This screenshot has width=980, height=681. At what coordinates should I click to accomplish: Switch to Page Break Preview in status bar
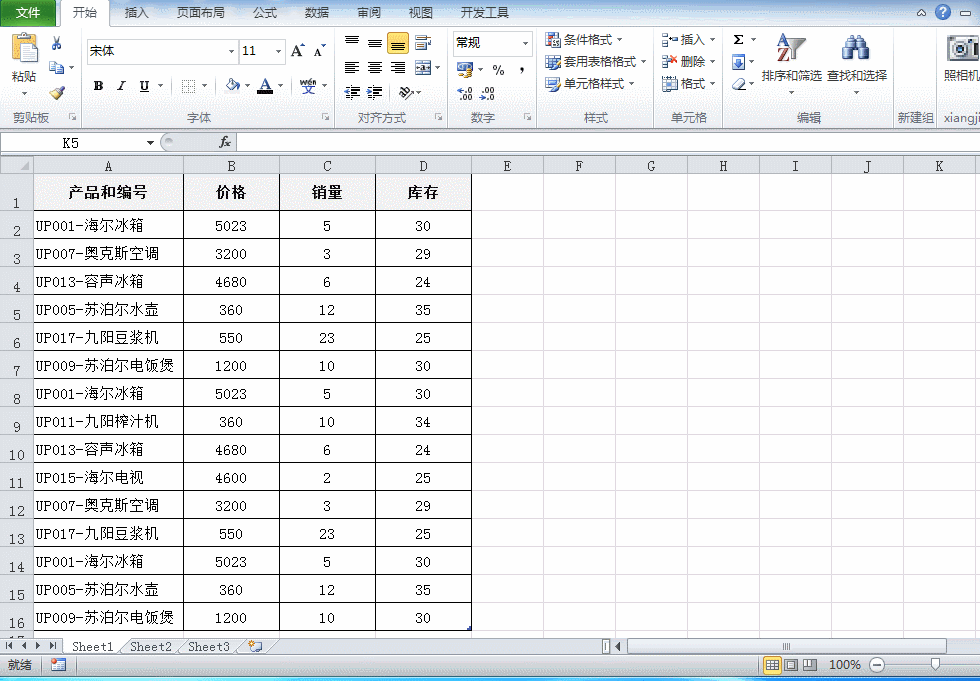tap(810, 665)
